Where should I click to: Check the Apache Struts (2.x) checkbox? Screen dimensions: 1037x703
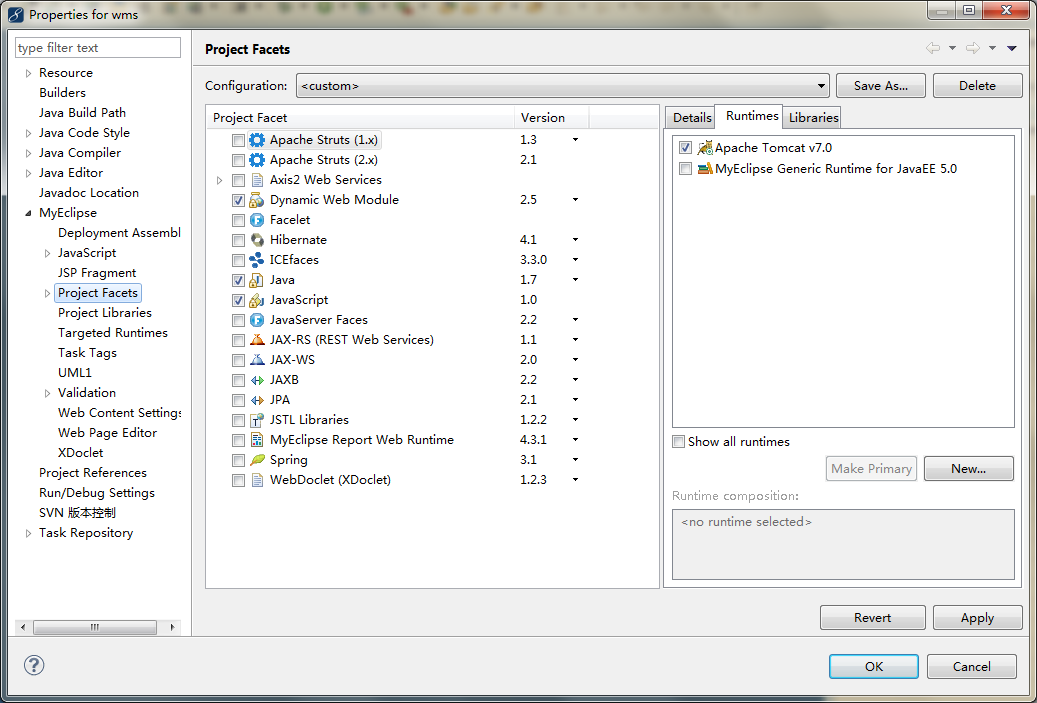(238, 160)
